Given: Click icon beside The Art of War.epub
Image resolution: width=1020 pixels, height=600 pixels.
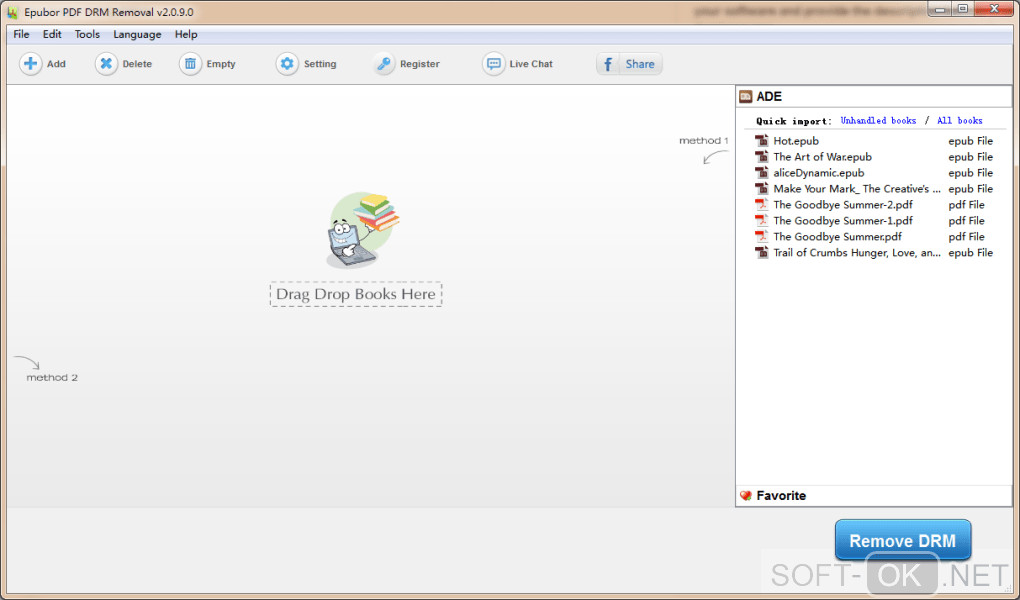Looking at the screenshot, I should point(761,157).
